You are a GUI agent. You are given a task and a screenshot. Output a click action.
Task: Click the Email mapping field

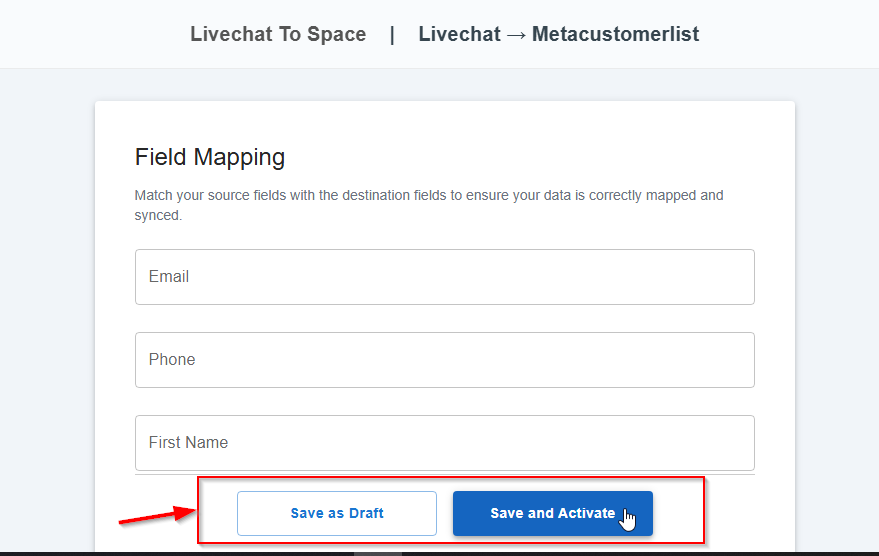(x=445, y=277)
